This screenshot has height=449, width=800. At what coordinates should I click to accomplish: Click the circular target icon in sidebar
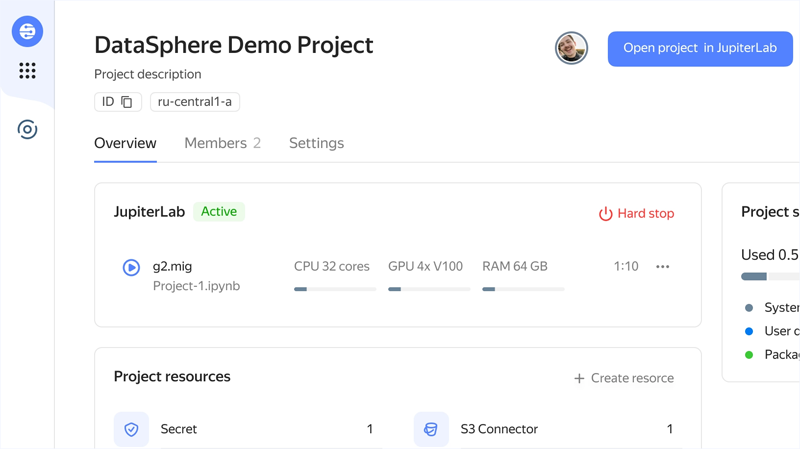pyautogui.click(x=27, y=129)
